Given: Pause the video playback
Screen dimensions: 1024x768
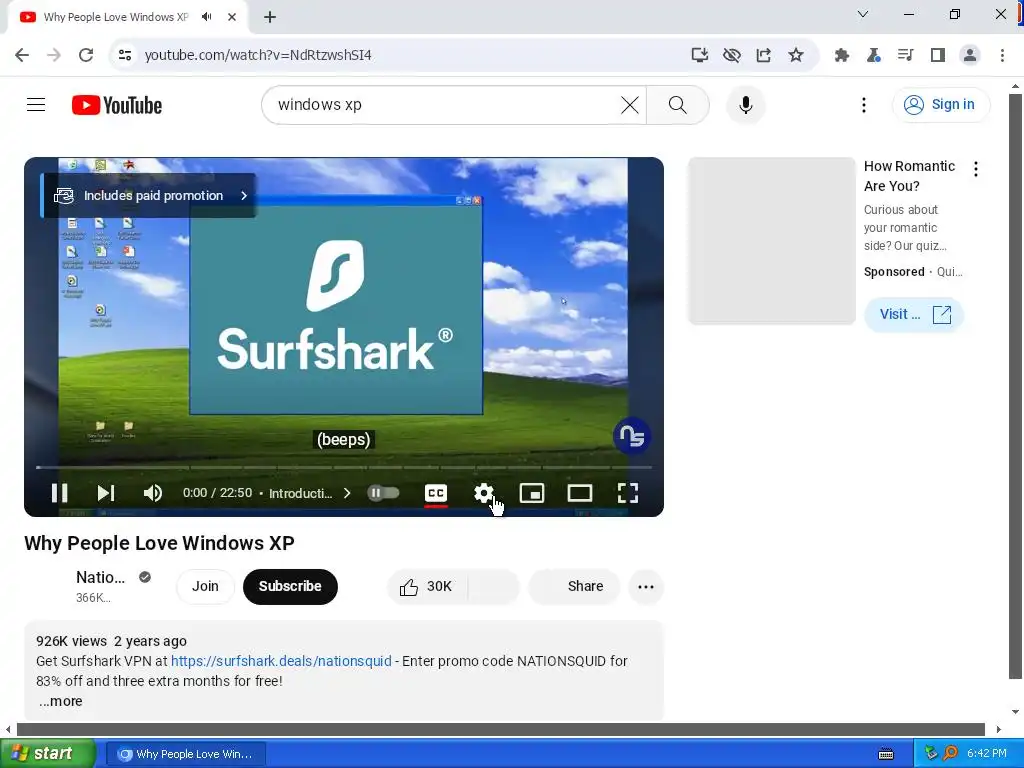Looking at the screenshot, I should coord(59,493).
